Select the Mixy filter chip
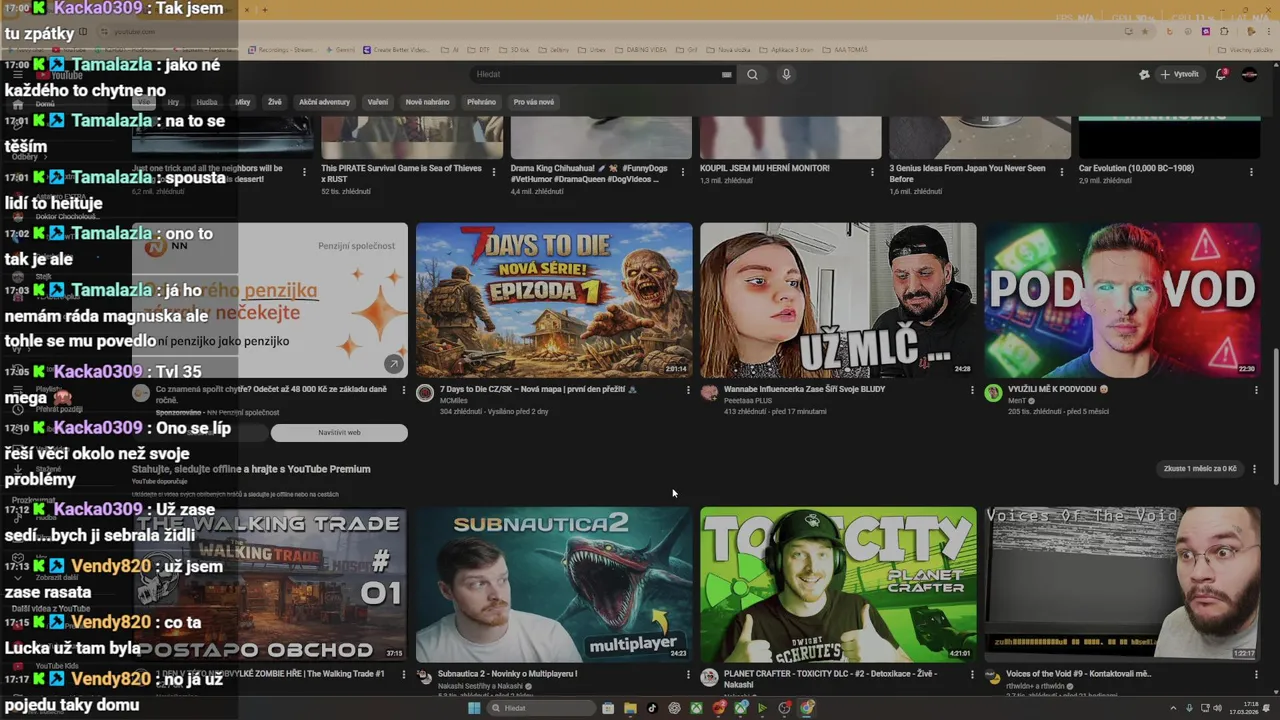This screenshot has width=1280, height=720. (x=243, y=102)
